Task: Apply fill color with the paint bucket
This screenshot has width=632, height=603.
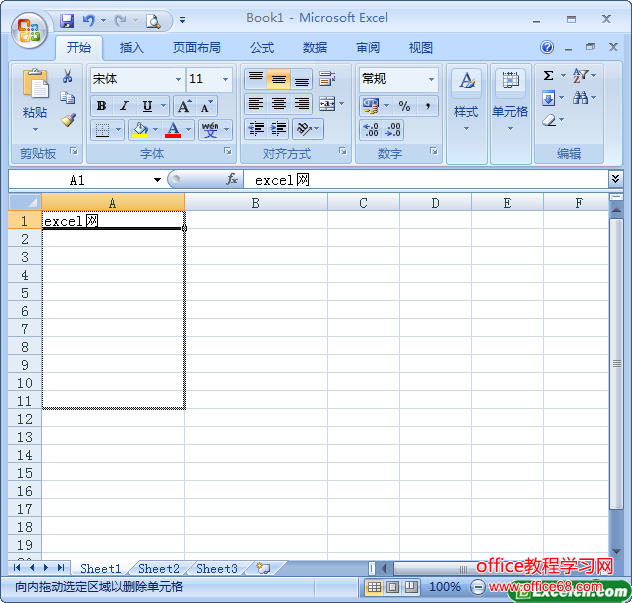Action: point(140,130)
